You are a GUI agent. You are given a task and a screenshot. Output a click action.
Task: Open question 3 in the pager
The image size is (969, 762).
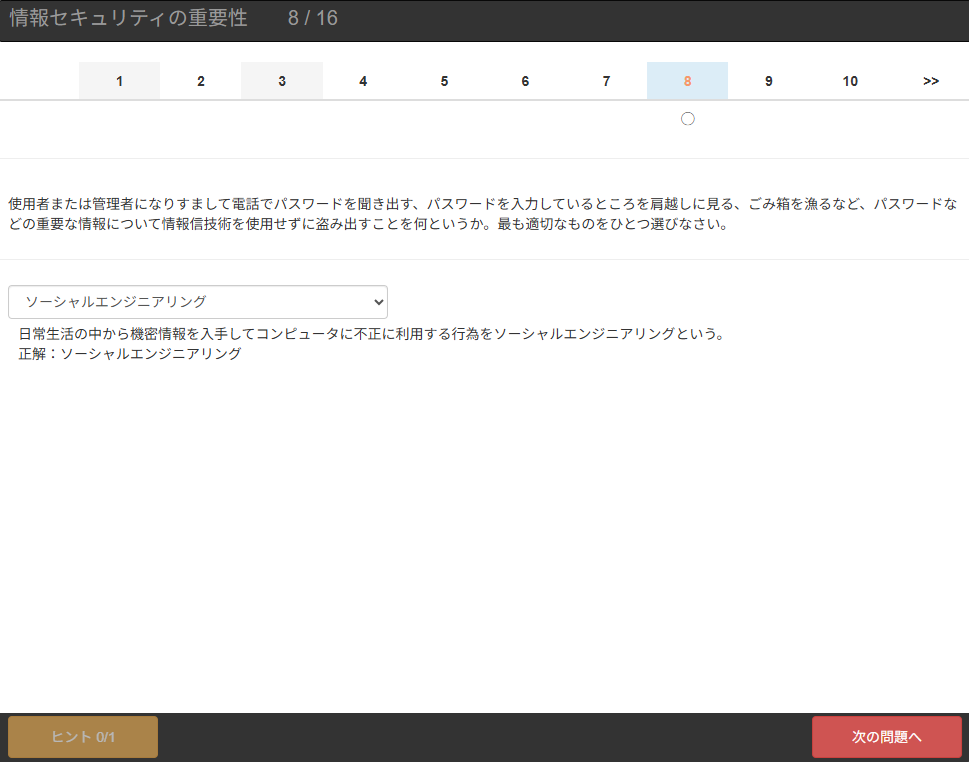(x=281, y=81)
